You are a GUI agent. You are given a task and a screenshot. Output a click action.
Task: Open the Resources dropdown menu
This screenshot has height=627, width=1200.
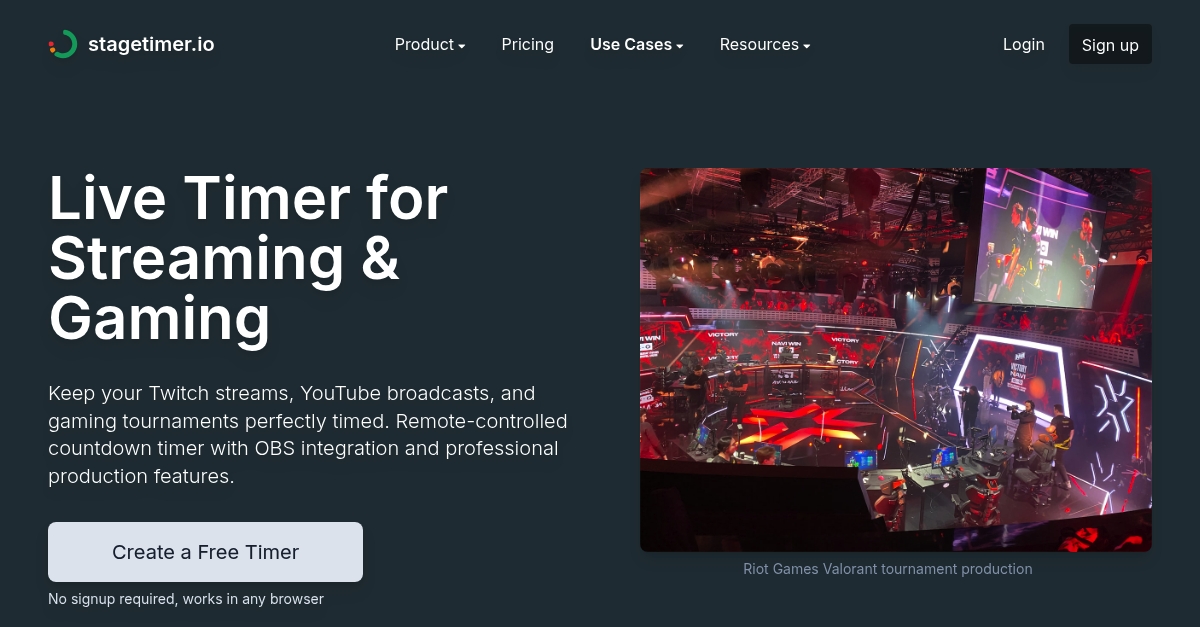[765, 44]
